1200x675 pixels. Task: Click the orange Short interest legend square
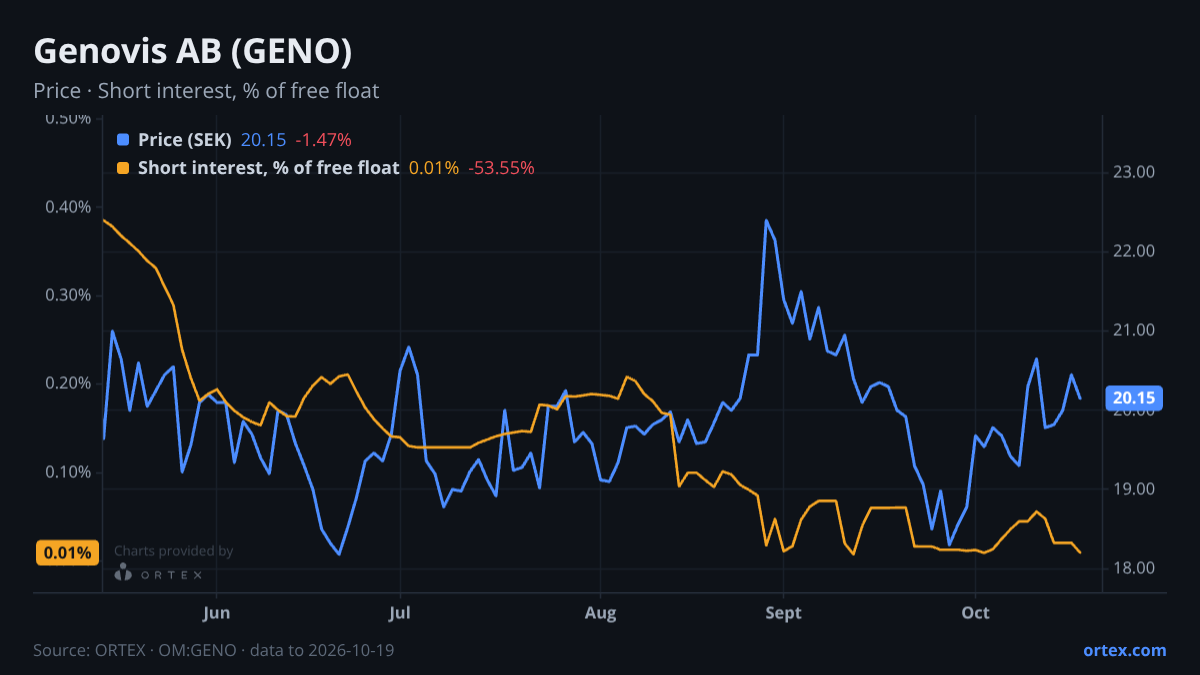[x=123, y=168]
